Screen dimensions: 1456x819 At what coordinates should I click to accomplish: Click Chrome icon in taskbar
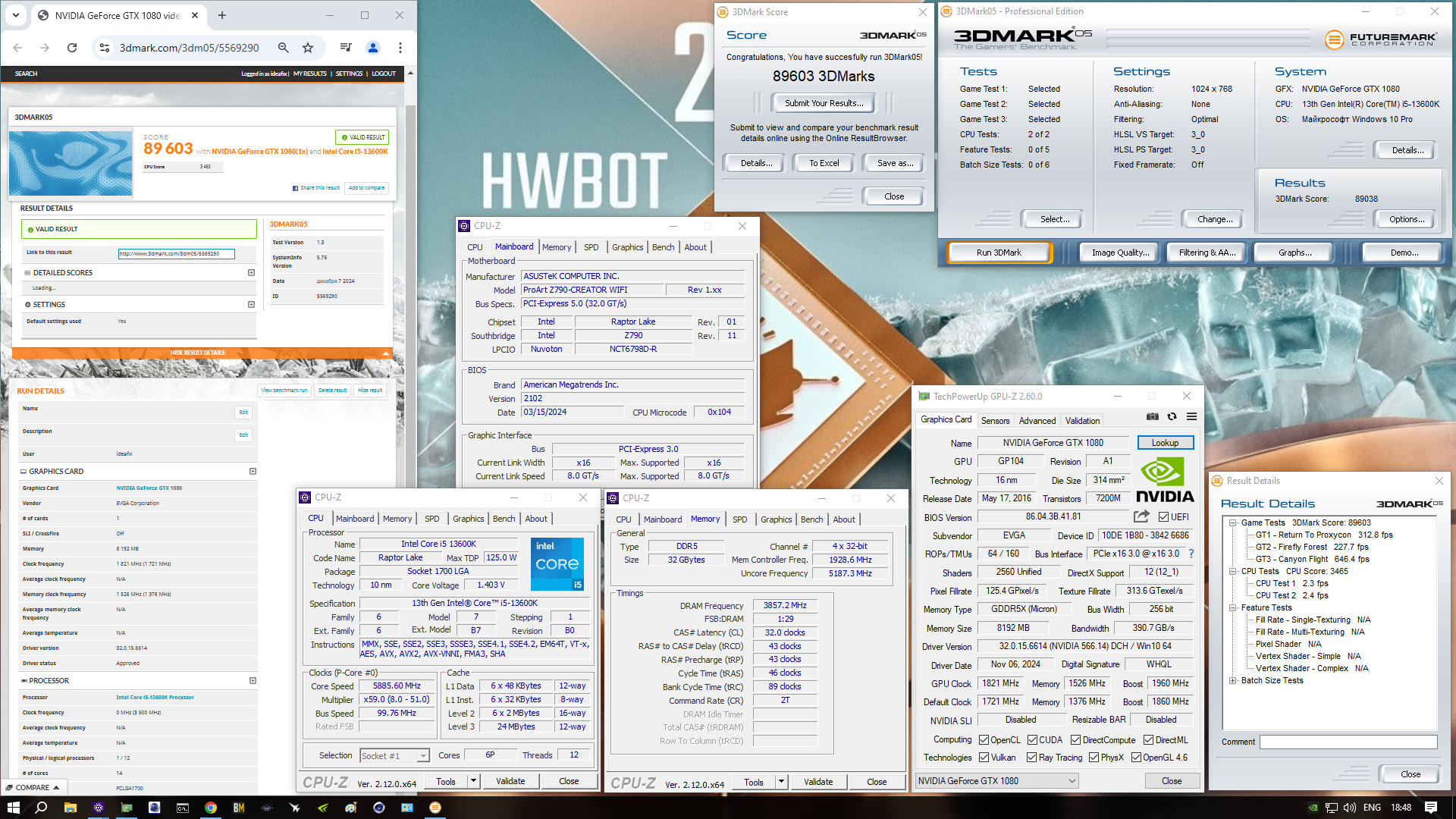pos(211,808)
